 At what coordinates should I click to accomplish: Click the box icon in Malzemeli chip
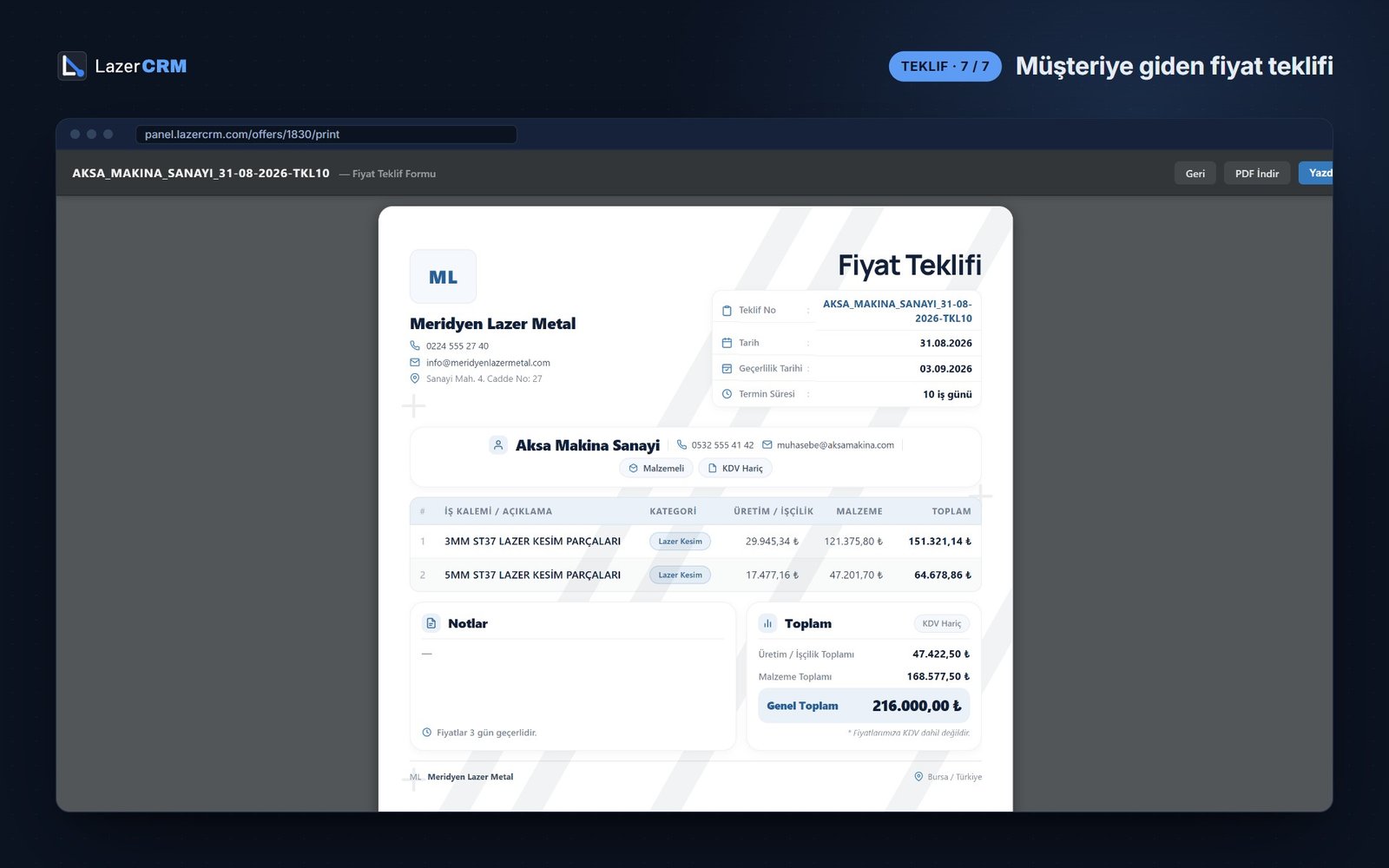[x=633, y=468]
